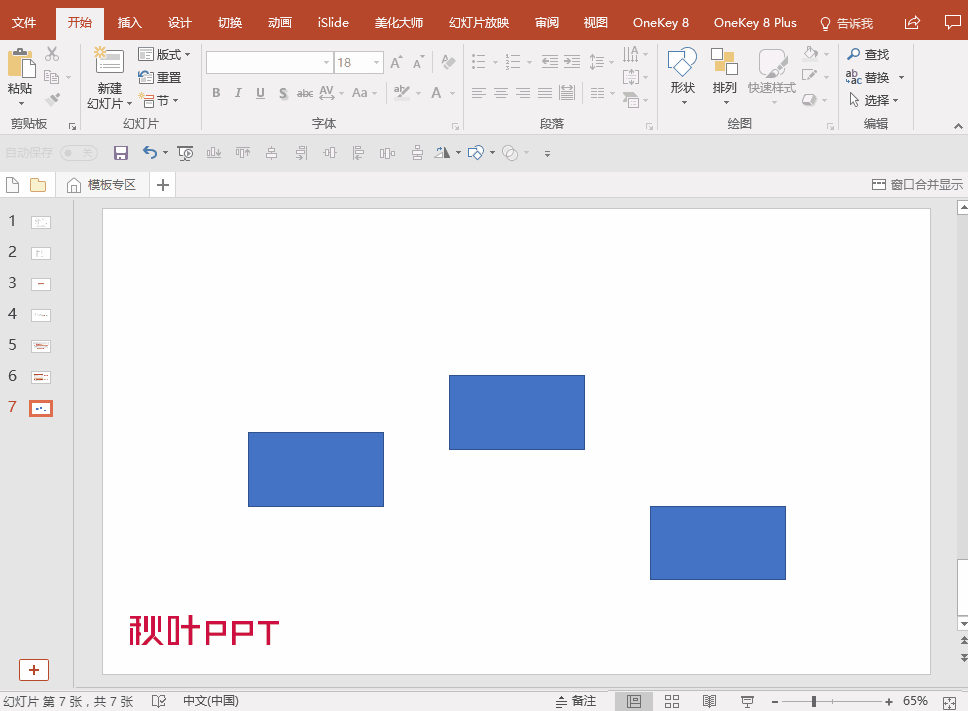Click the Find (查找) button
This screenshot has width=968, height=711.
(x=868, y=54)
